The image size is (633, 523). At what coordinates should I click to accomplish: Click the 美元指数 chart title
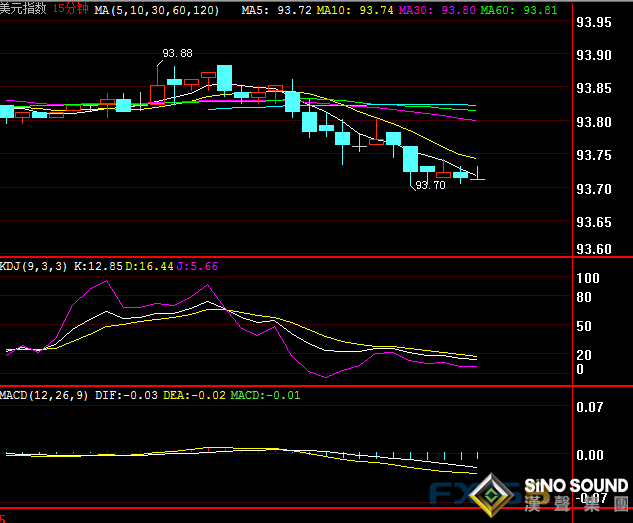tap(23, 8)
